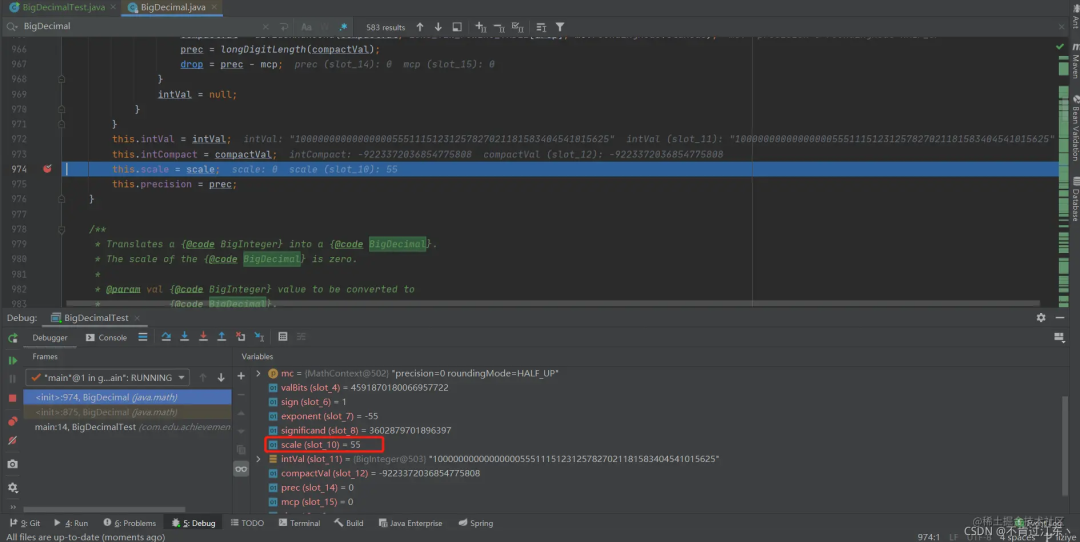The image size is (1080, 542).
Task: Select frame main:14, BigDecimalTest
Action: (127, 427)
